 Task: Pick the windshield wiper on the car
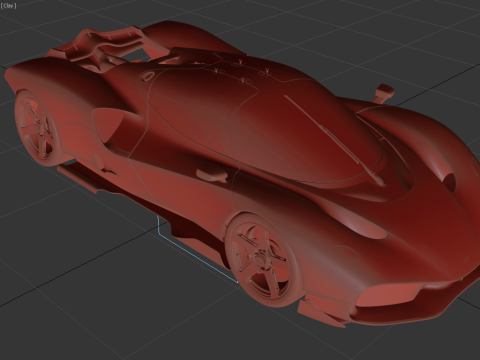pyautogui.click(x=335, y=140)
